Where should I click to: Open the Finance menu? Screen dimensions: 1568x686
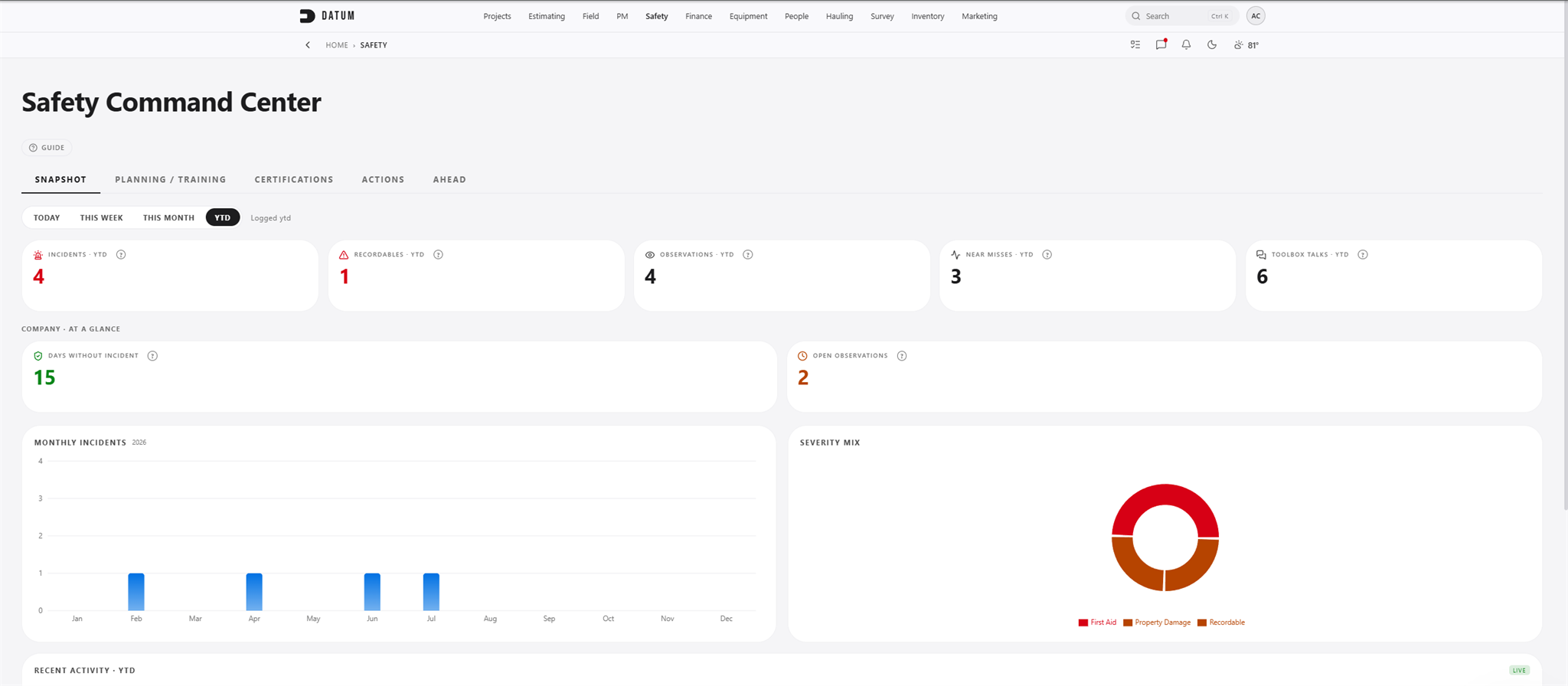698,16
